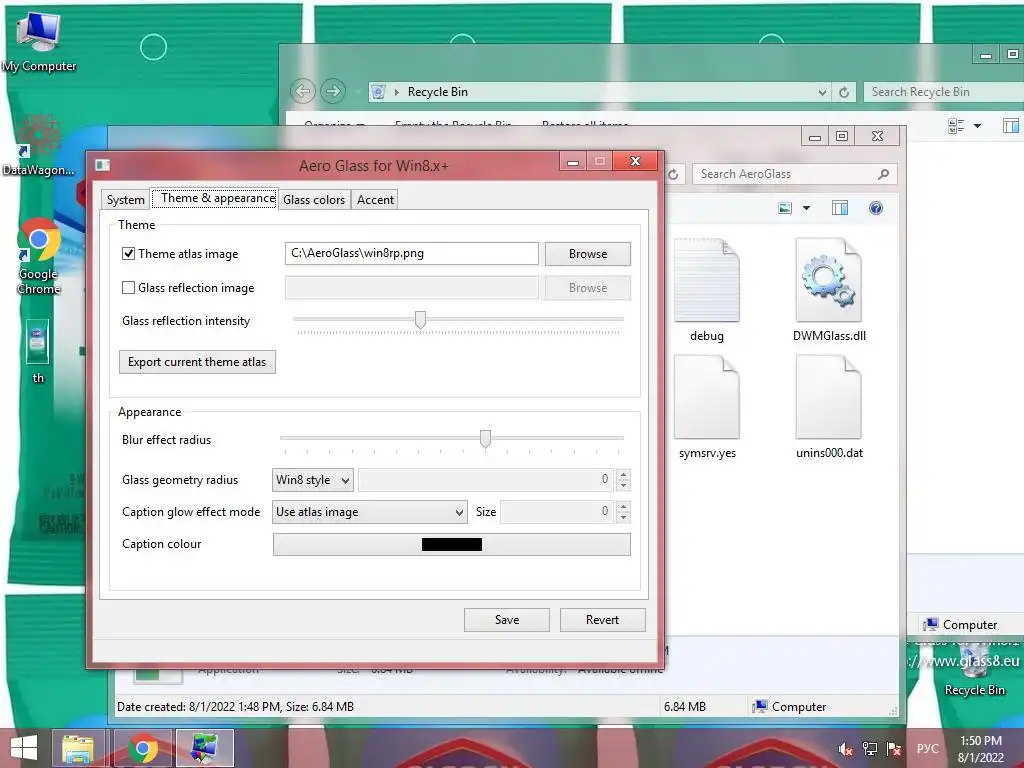This screenshot has width=1024, height=768.
Task: Click the Windows Start button
Action: pyautogui.click(x=24, y=748)
